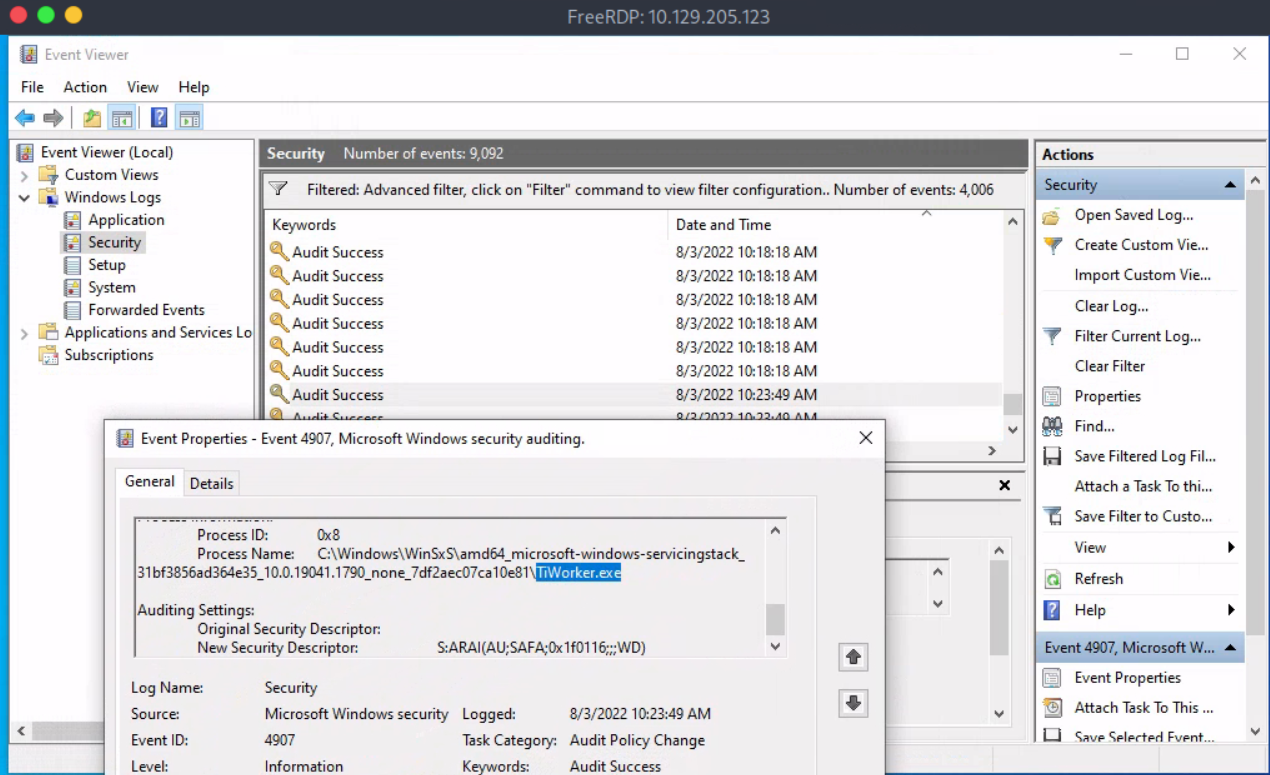This screenshot has width=1270, height=775.
Task: Open Forwarded Events log
Action: 146,310
